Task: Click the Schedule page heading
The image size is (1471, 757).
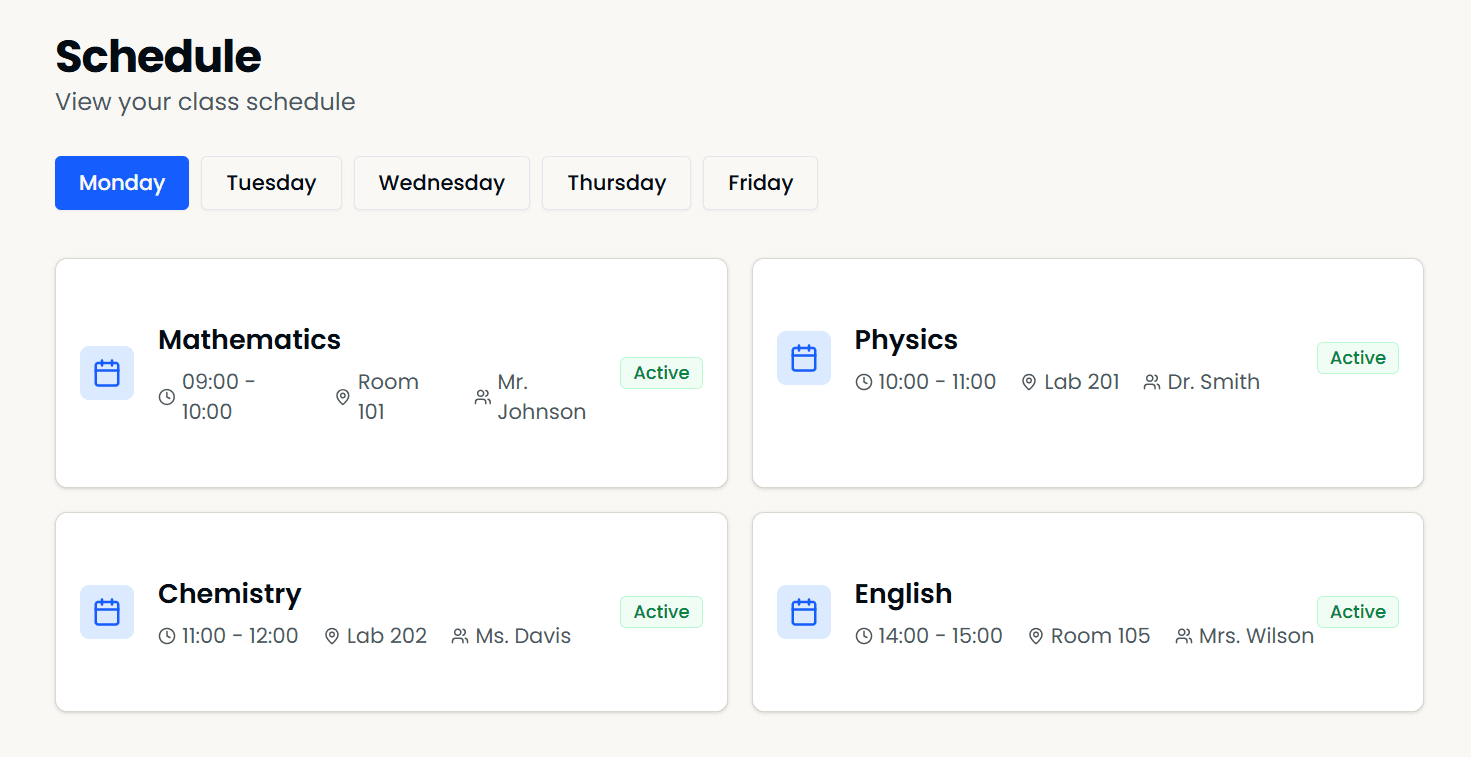Action: click(x=157, y=58)
